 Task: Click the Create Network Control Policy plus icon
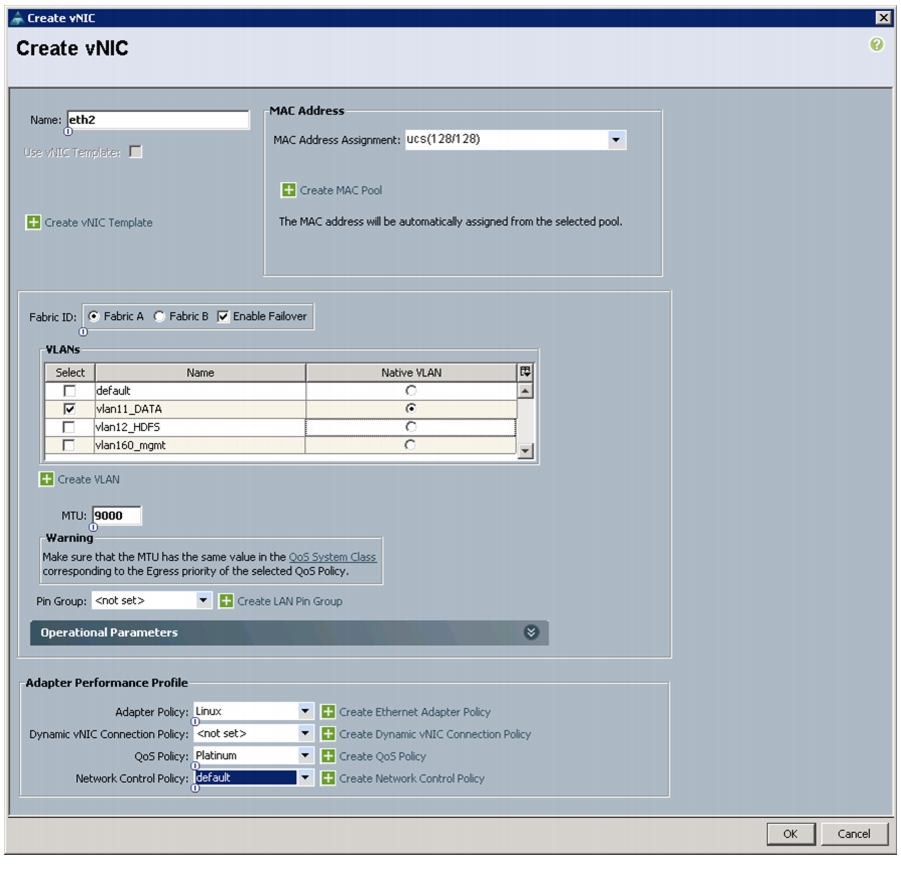328,778
